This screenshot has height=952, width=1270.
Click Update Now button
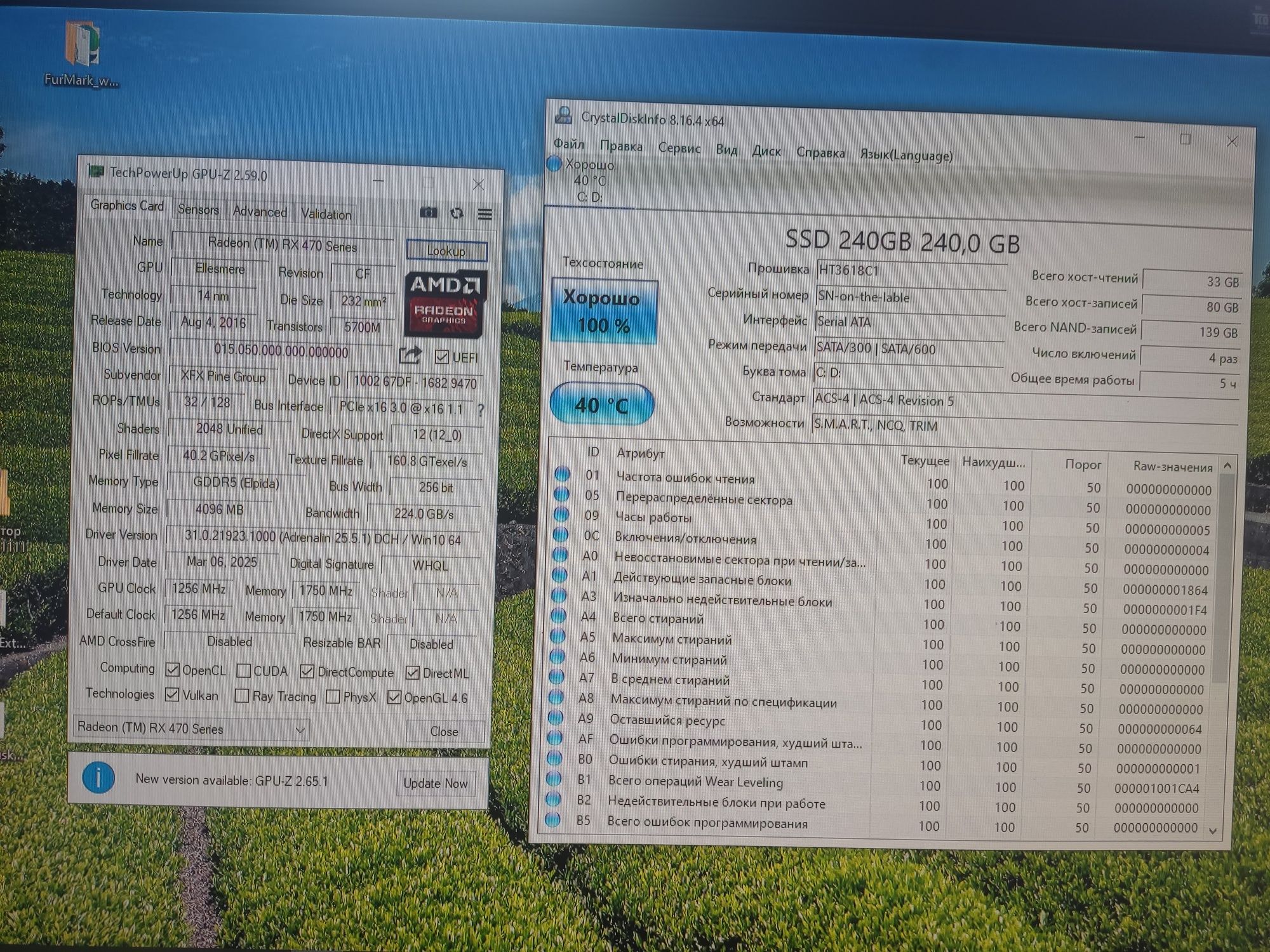click(436, 783)
